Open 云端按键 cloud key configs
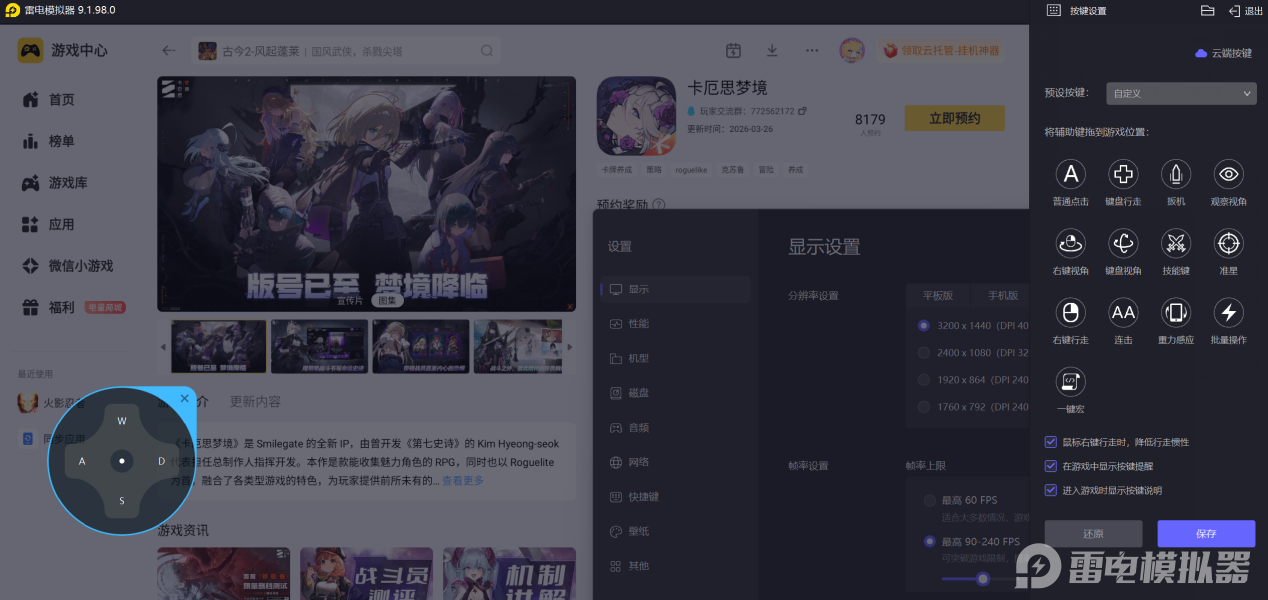This screenshot has height=600, width=1268. (x=1223, y=53)
